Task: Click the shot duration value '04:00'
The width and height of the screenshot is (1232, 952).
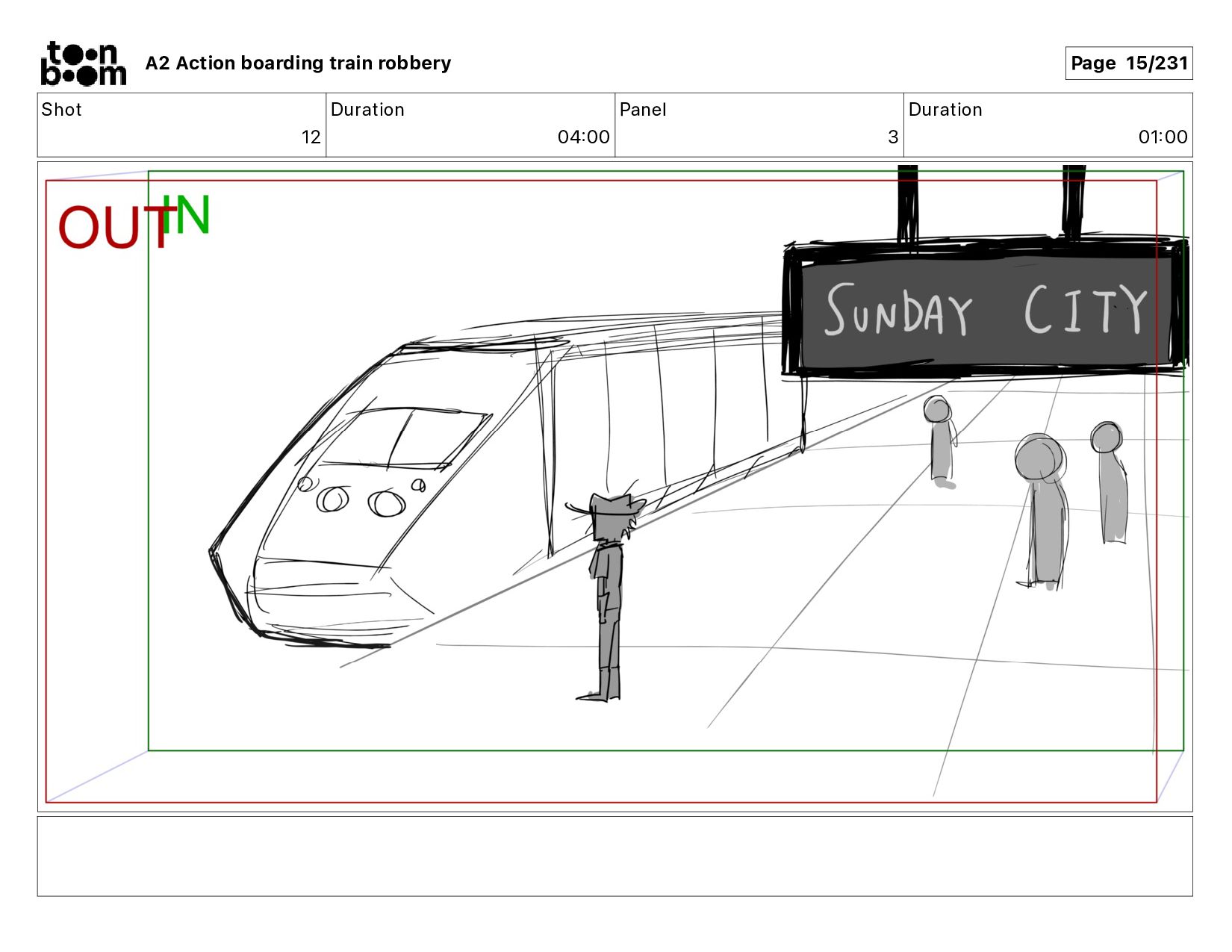Action: point(583,137)
